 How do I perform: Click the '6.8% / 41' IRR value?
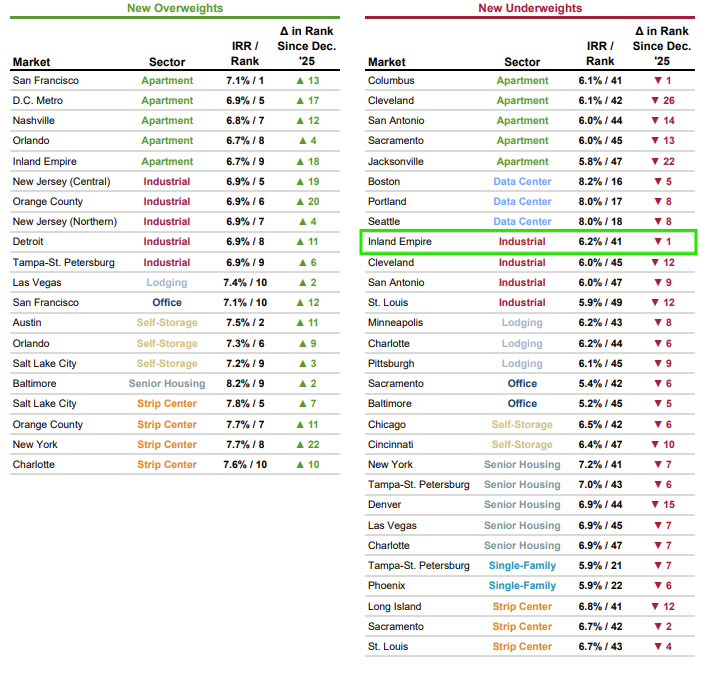600,606
